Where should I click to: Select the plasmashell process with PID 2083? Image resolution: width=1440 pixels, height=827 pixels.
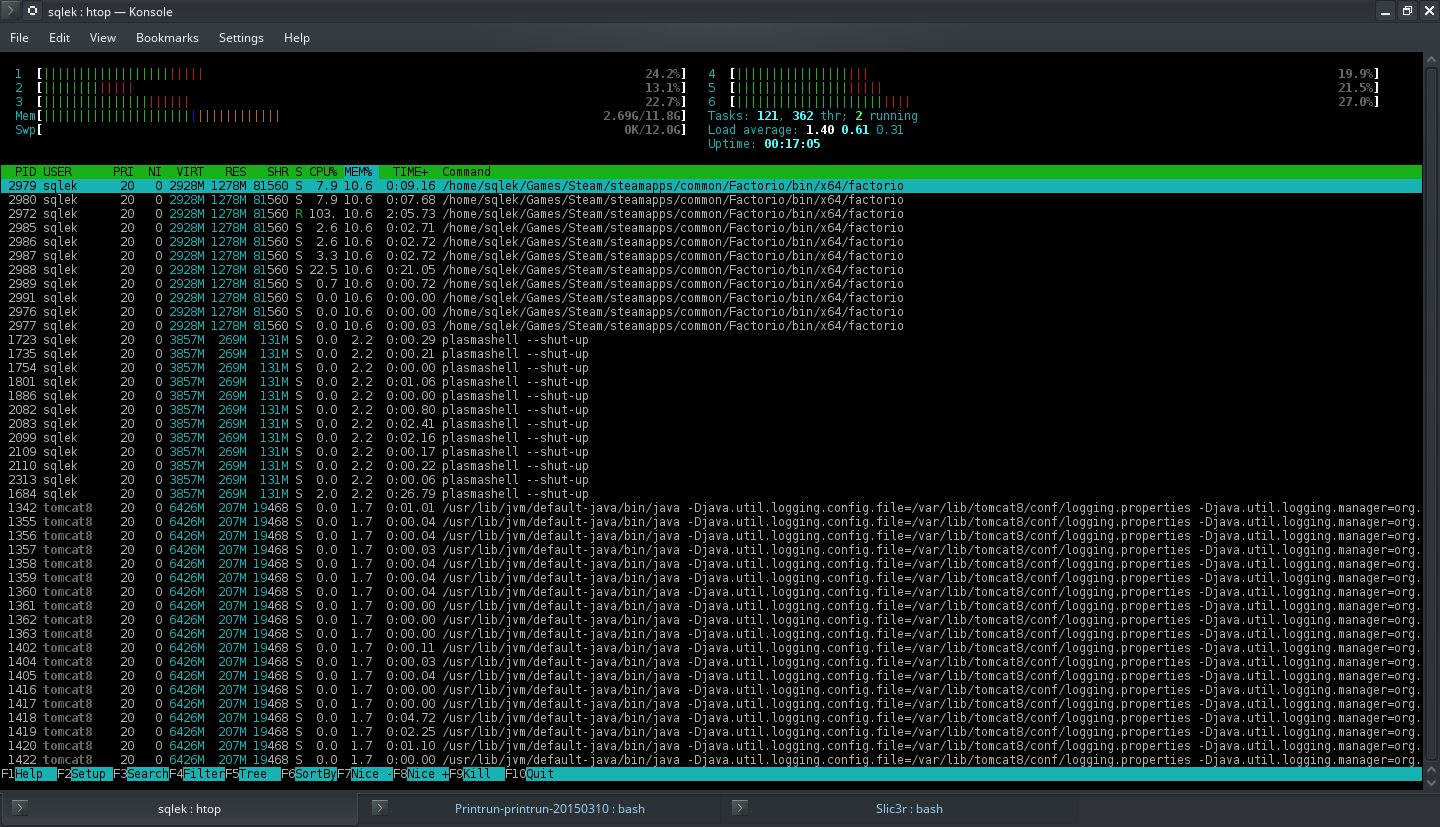[x=711, y=424]
